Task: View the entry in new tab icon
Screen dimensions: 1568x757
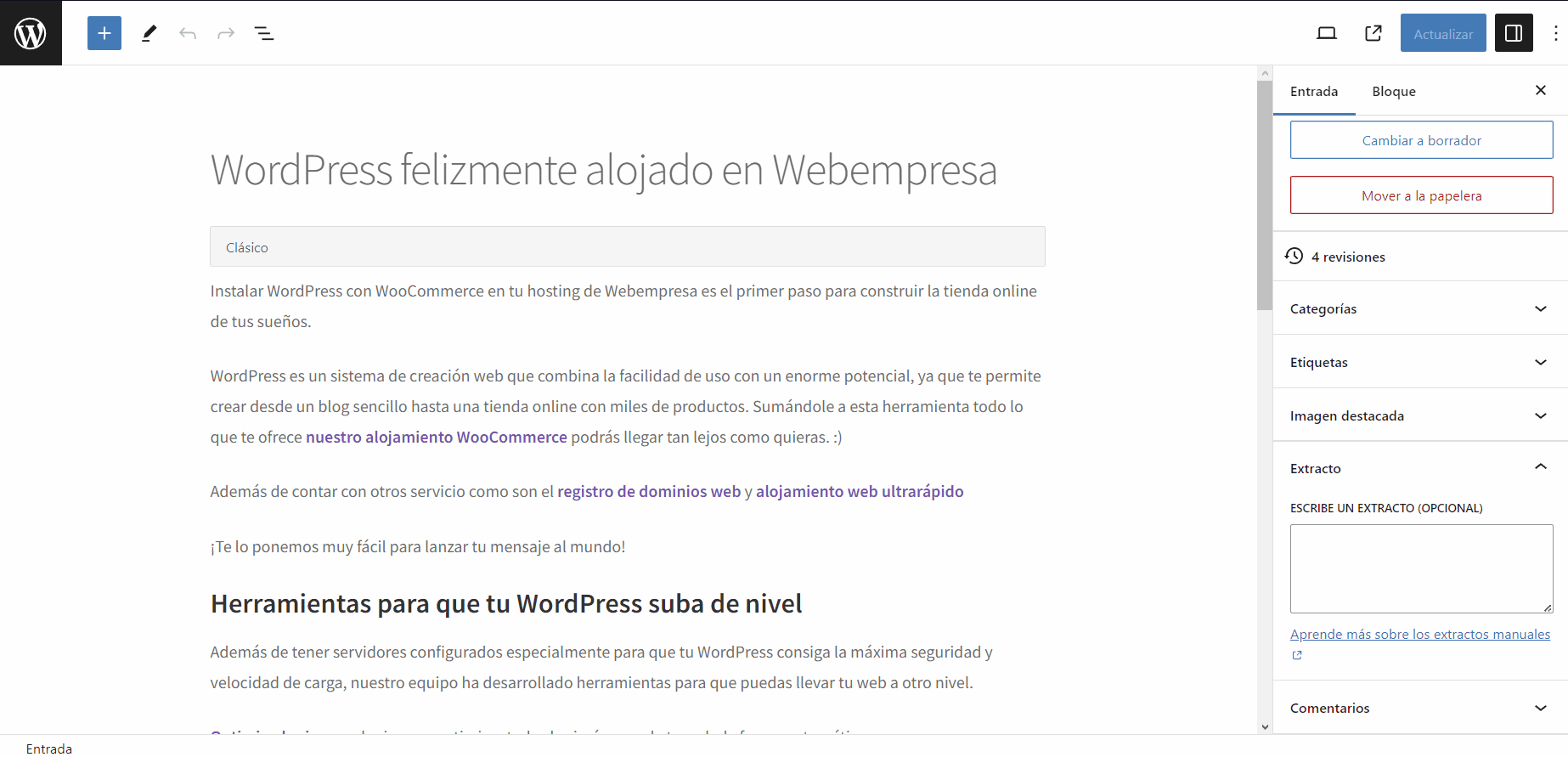Action: [1373, 33]
